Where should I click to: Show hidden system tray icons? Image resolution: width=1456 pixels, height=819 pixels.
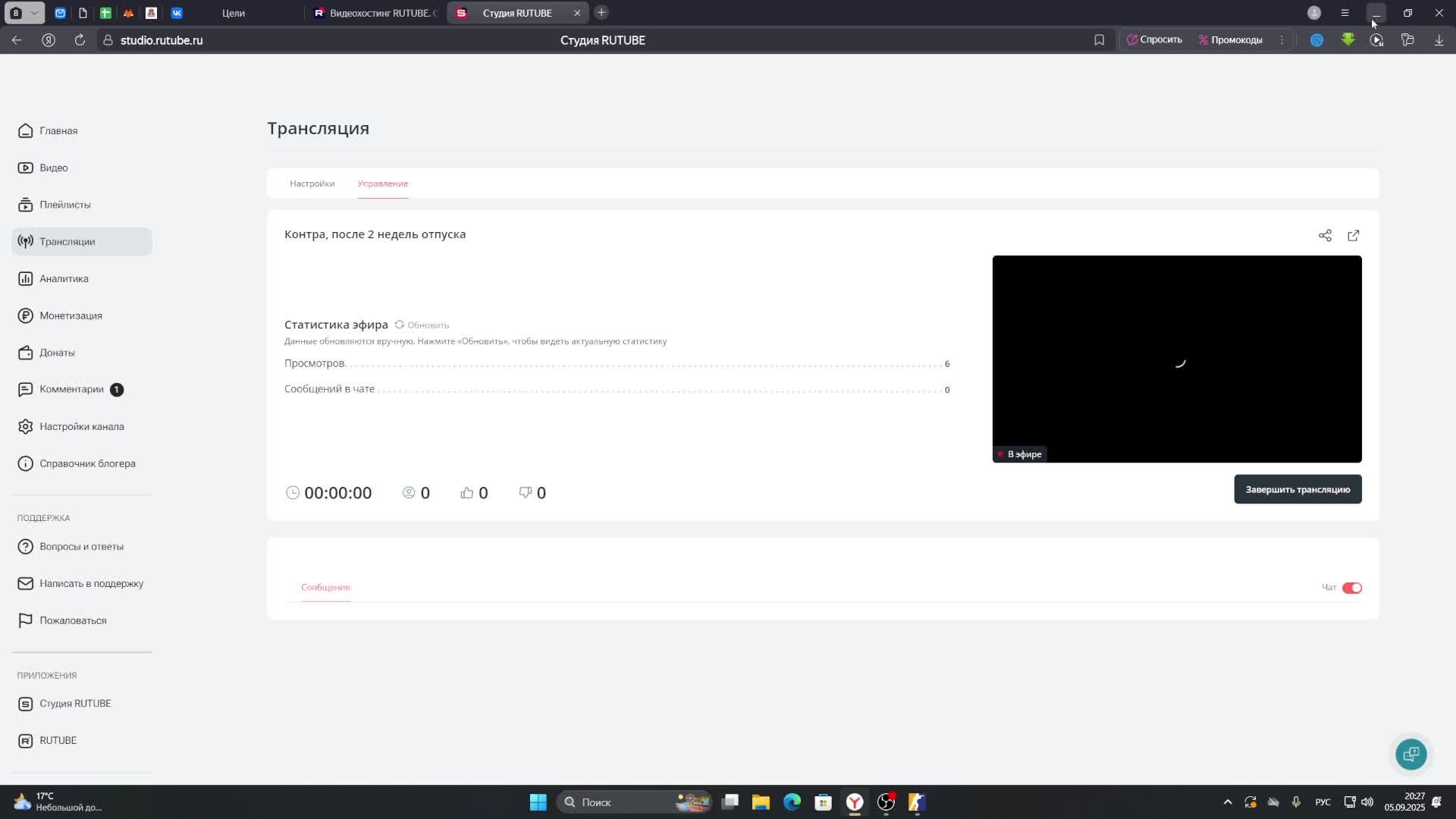pos(1227,802)
